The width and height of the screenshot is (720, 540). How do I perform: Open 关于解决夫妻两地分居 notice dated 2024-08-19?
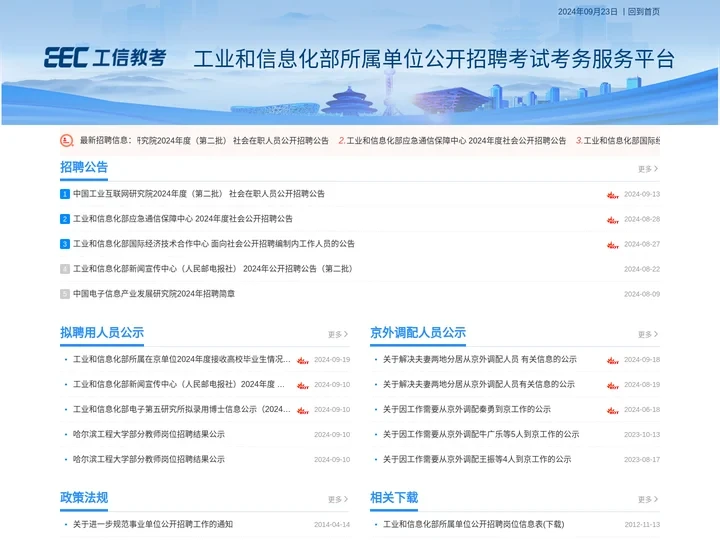pos(479,384)
